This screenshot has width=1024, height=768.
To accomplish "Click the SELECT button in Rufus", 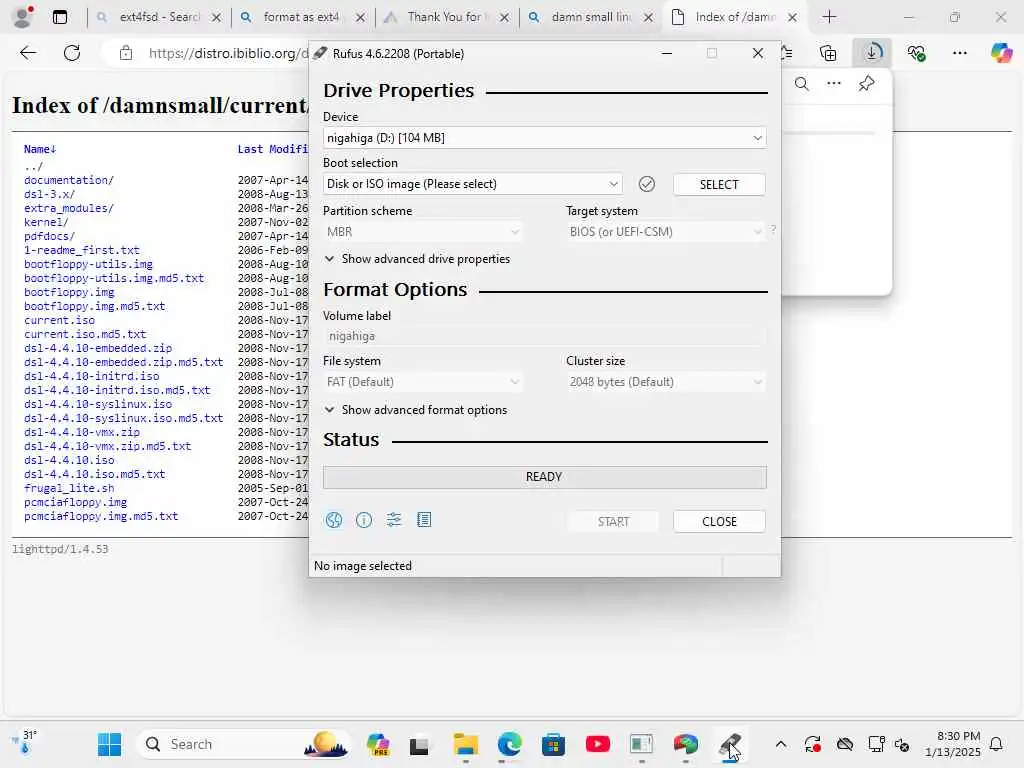I will (x=719, y=185).
